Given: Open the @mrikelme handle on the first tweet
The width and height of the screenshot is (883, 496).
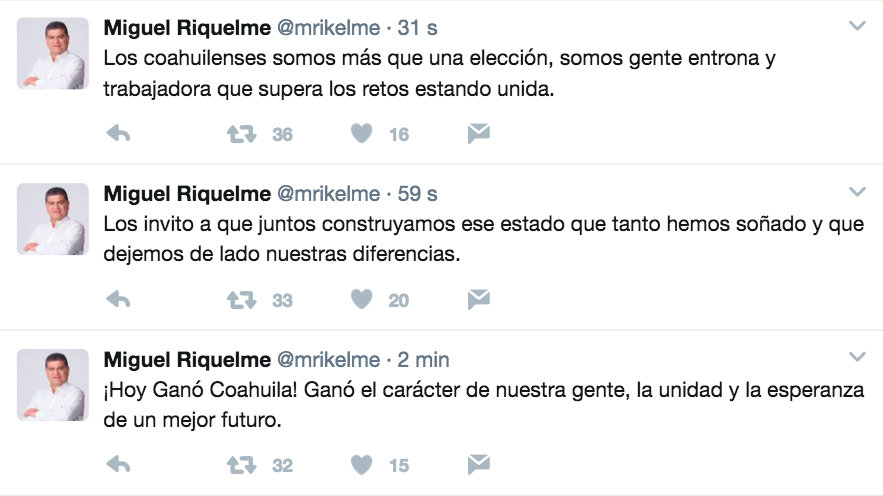Looking at the screenshot, I should point(328,27).
